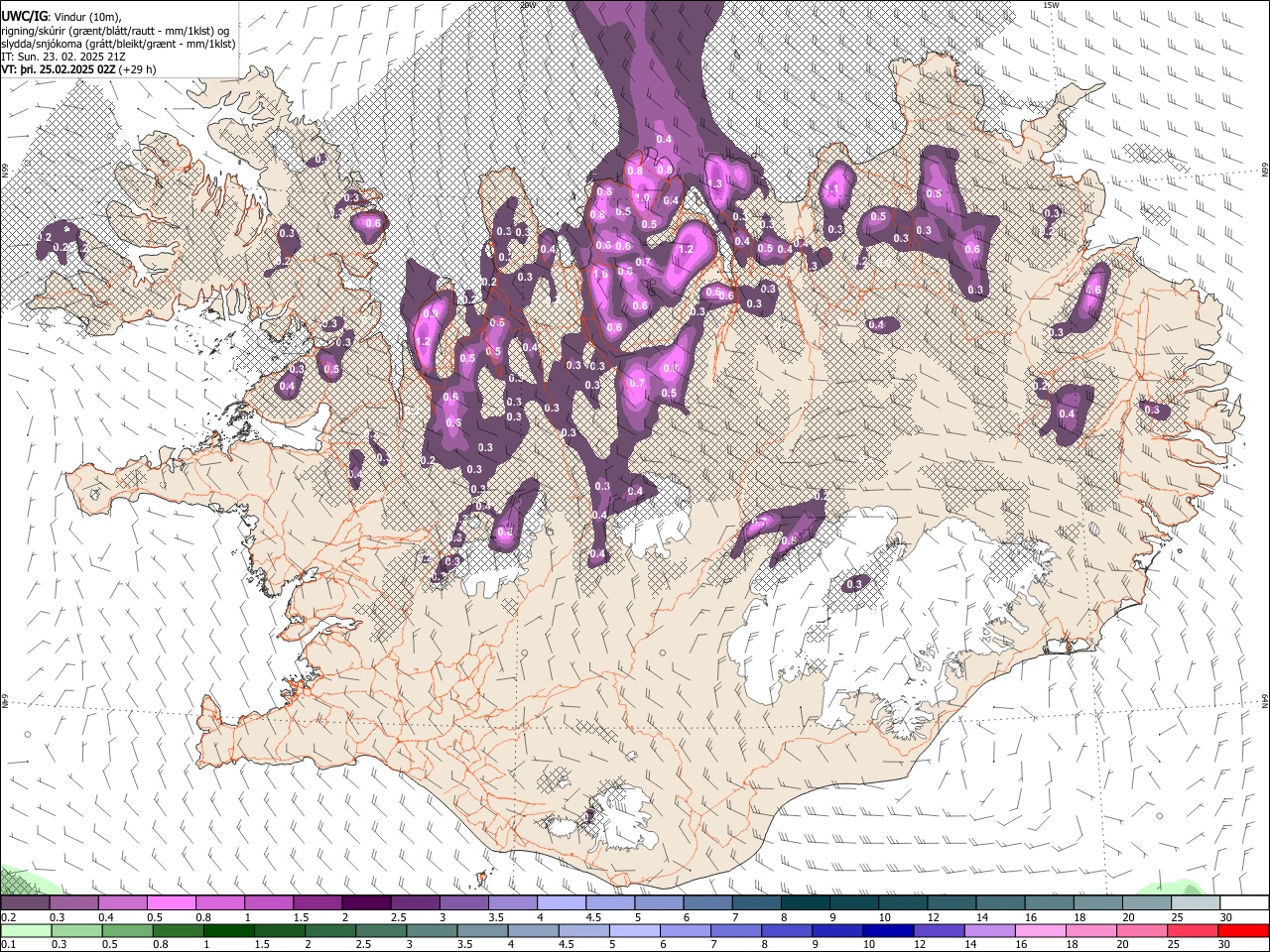
Task: Click the pale gray 25 swatch in upper row
Action: [1197, 903]
